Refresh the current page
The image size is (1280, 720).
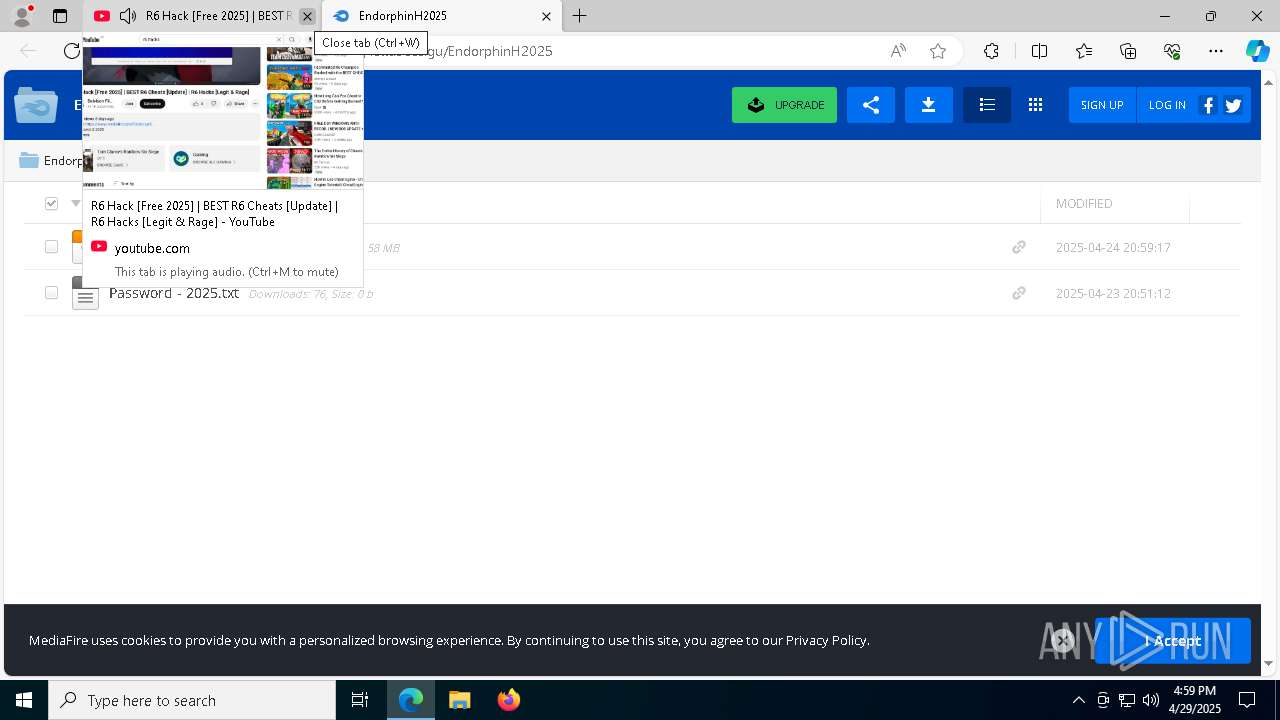[72, 51]
